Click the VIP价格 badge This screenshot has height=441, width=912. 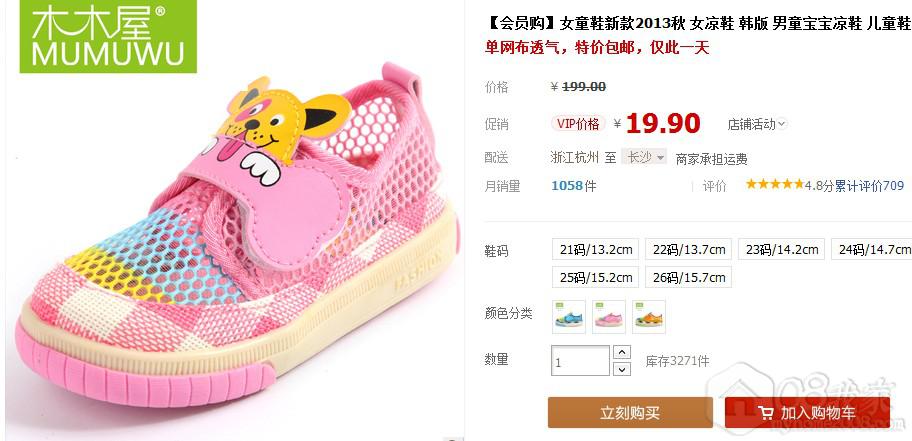coord(578,123)
